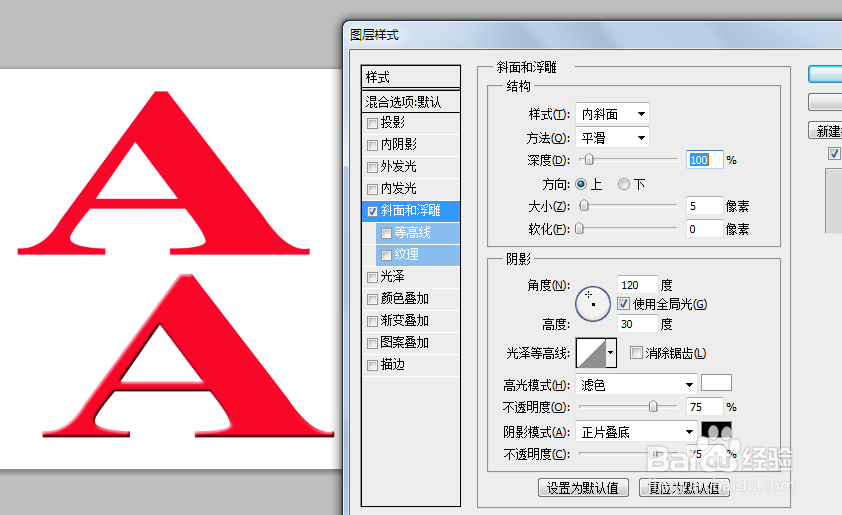The image size is (842, 515).
Task: Enable the 渐变叠加 checkbox
Action: tap(372, 322)
